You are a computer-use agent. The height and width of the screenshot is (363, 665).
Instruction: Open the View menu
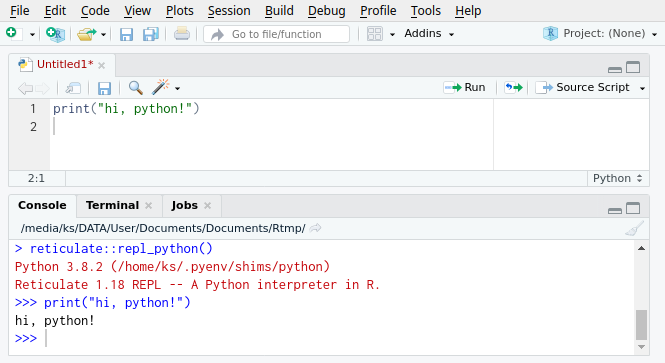pos(137,11)
